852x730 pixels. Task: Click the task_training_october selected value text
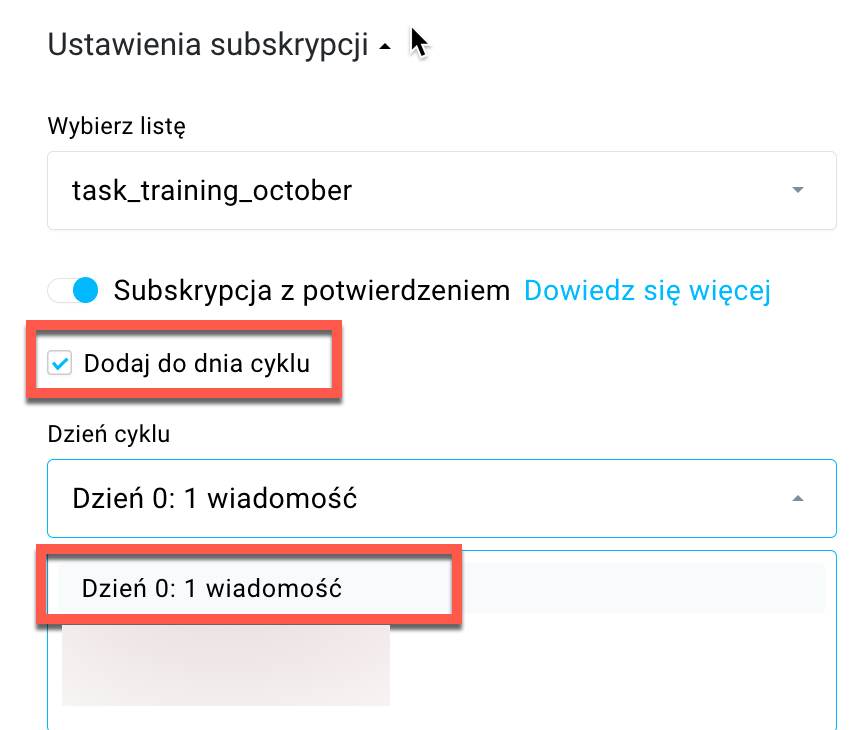point(212,190)
